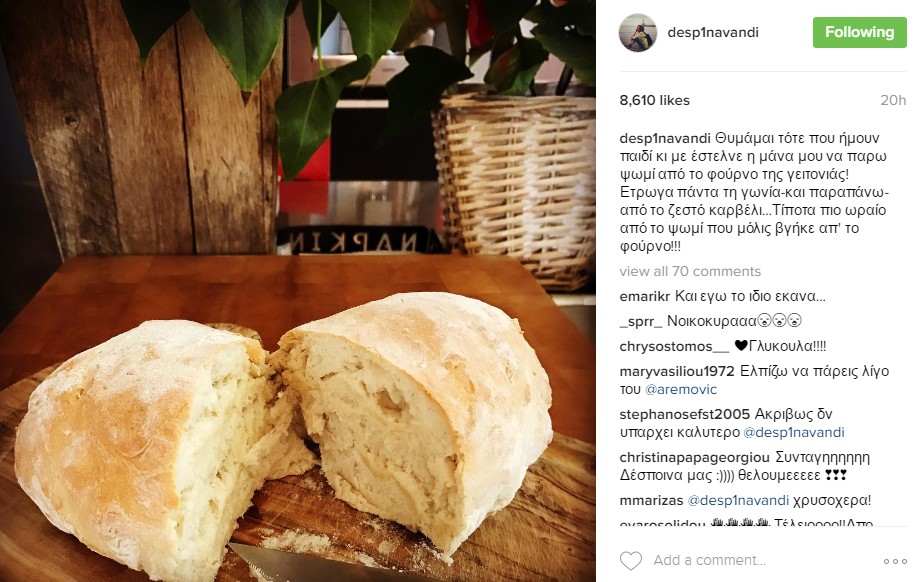Click the desp1navandi profile avatar
Image resolution: width=914 pixels, height=582 pixels.
click(x=638, y=33)
